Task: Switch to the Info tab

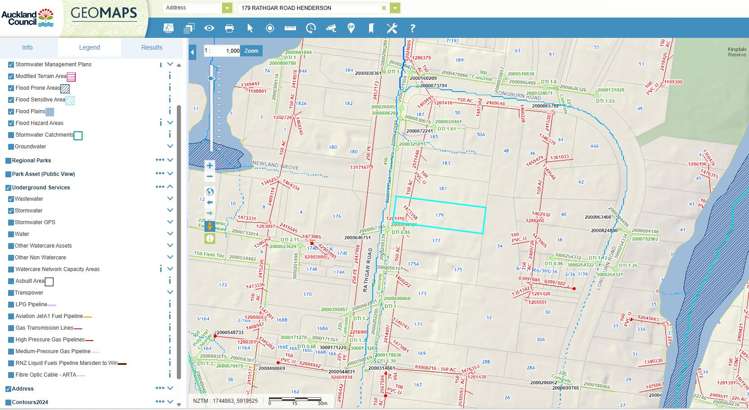Action: tap(28, 47)
